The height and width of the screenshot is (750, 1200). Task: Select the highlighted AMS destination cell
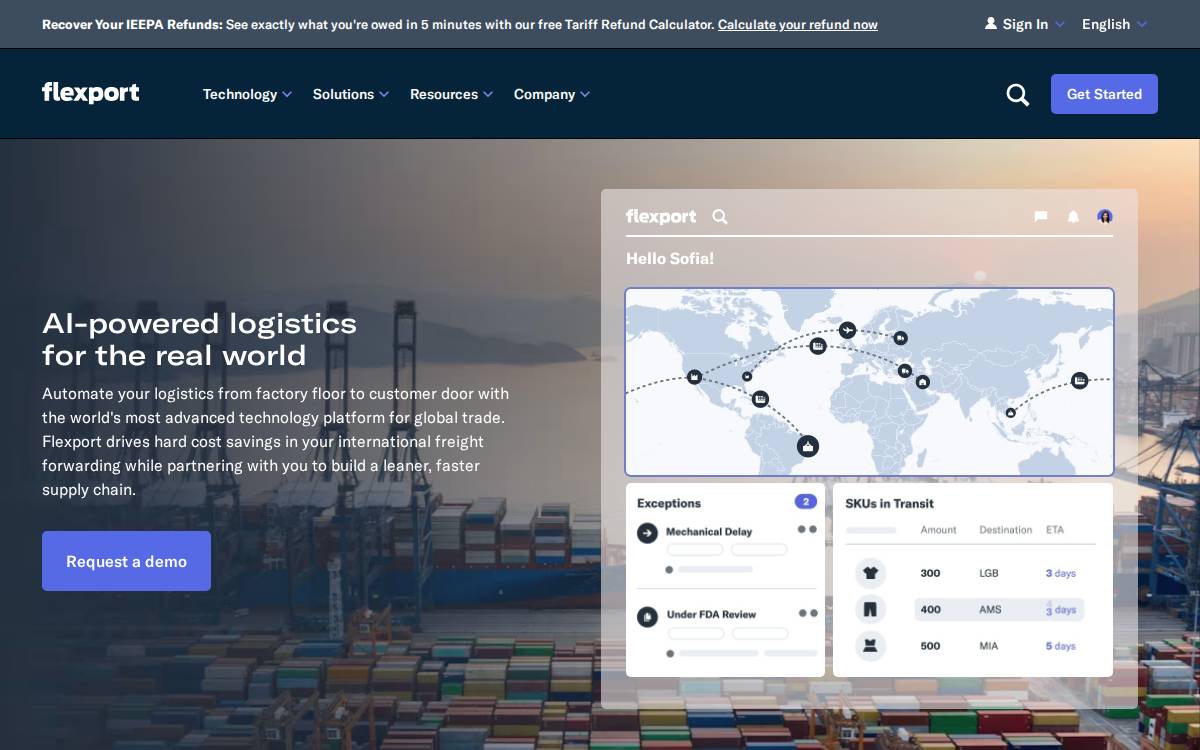pyautogui.click(x=990, y=609)
